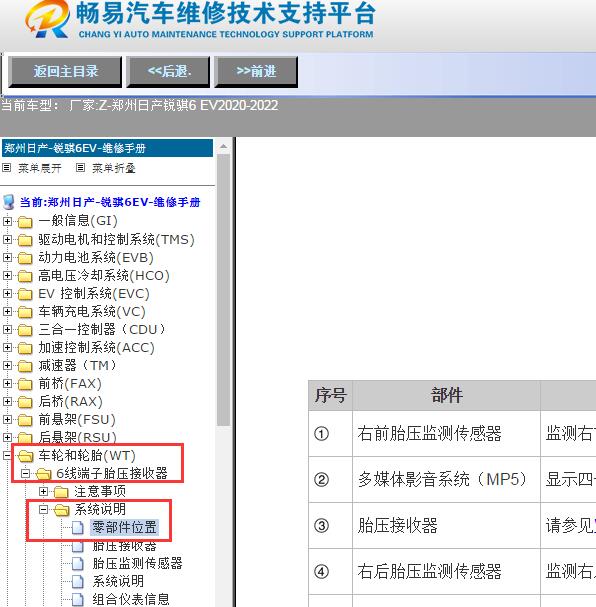Click the computer icon beside 当前:郑州日产
Viewport: 596px width, 607px height.
point(9,202)
